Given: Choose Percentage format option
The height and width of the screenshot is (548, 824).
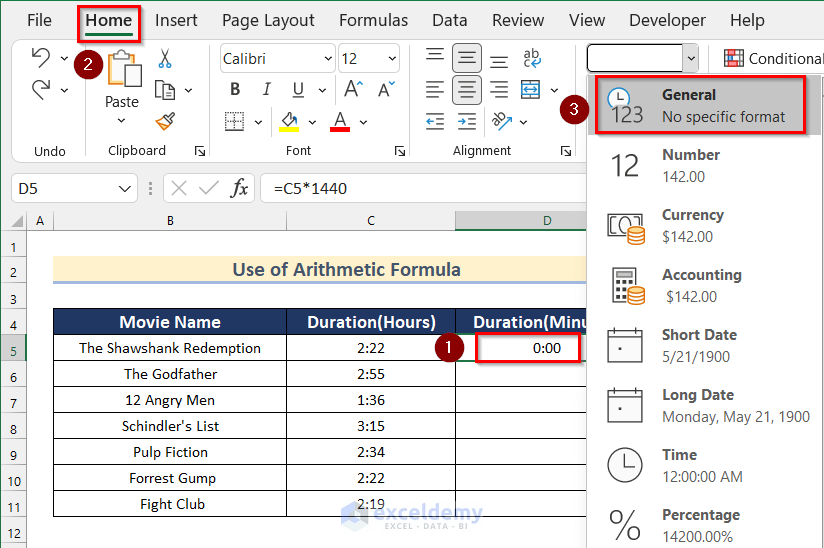Looking at the screenshot, I should (x=704, y=525).
